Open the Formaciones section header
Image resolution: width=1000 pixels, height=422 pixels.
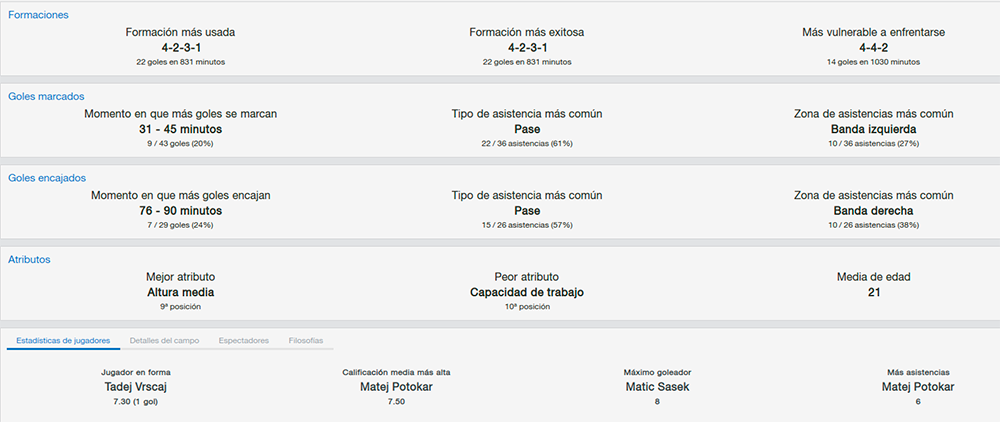click(x=38, y=15)
